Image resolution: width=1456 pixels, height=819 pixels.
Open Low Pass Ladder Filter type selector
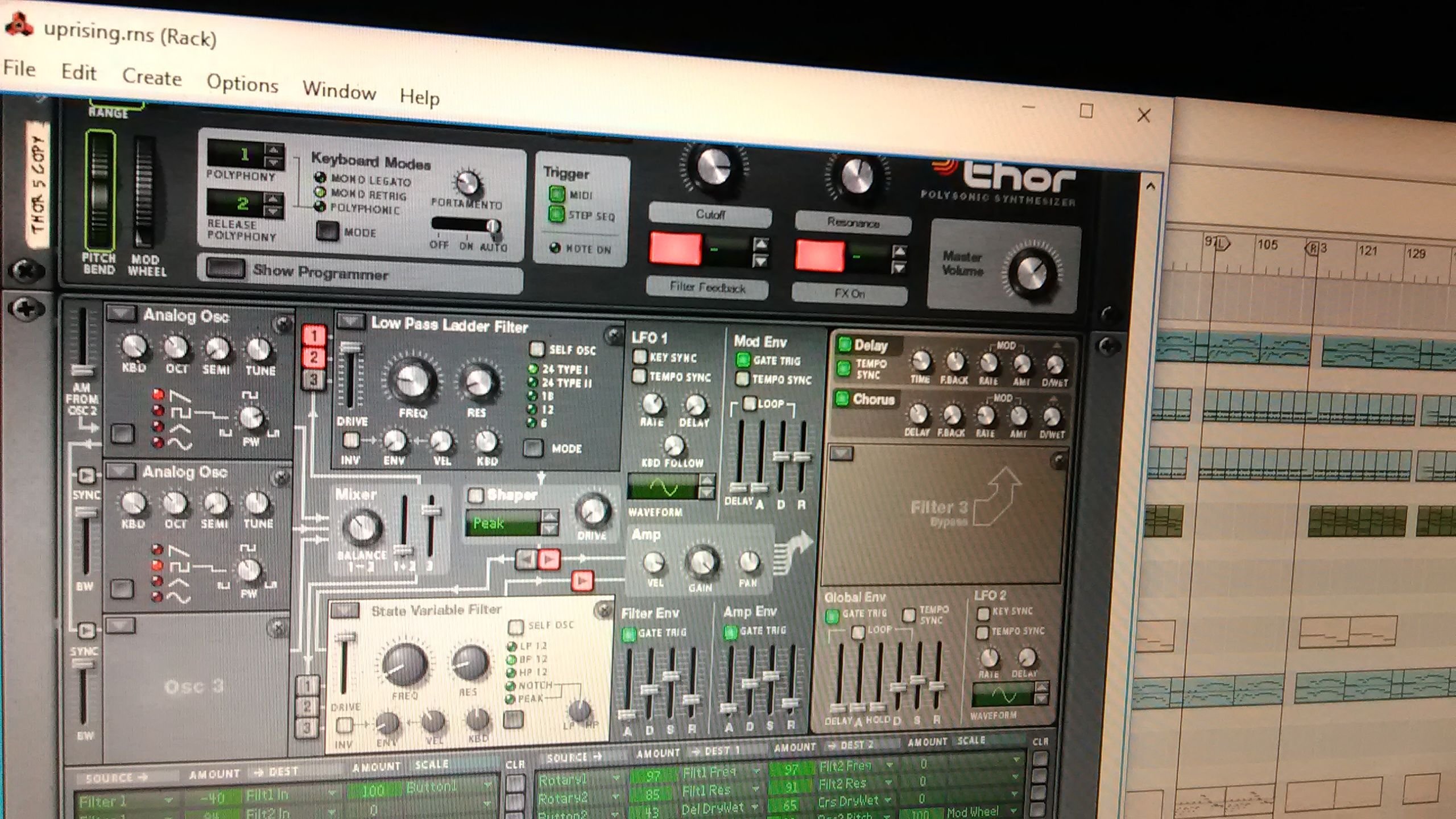[x=351, y=321]
